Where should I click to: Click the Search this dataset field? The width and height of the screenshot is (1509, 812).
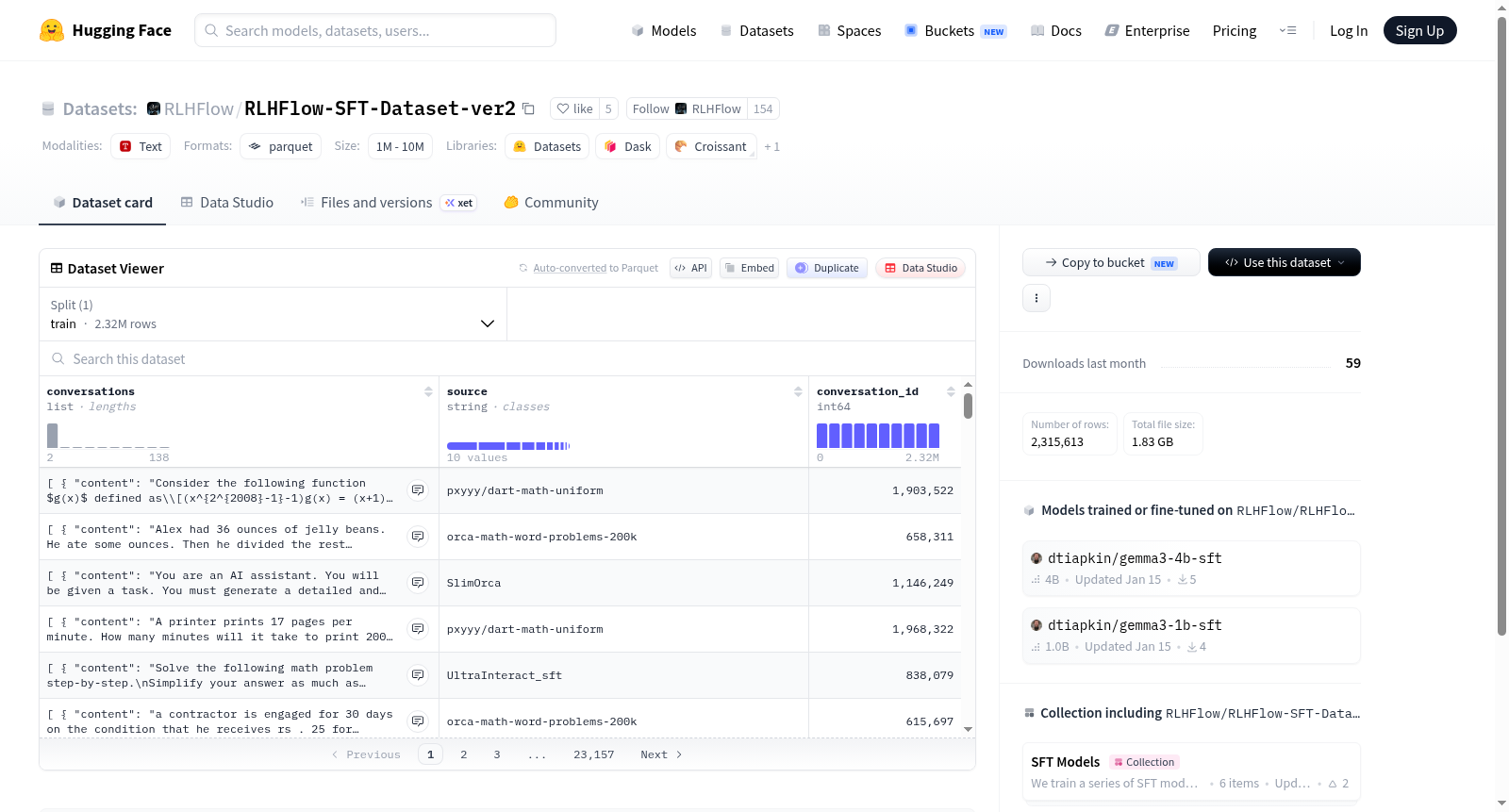[507, 358]
